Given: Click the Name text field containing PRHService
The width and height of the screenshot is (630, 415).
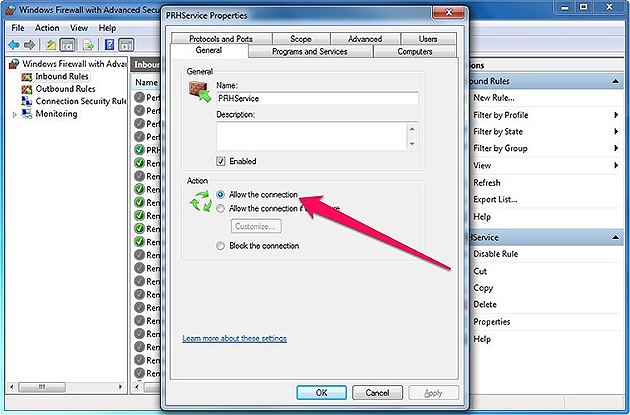Looking at the screenshot, I should [x=316, y=98].
